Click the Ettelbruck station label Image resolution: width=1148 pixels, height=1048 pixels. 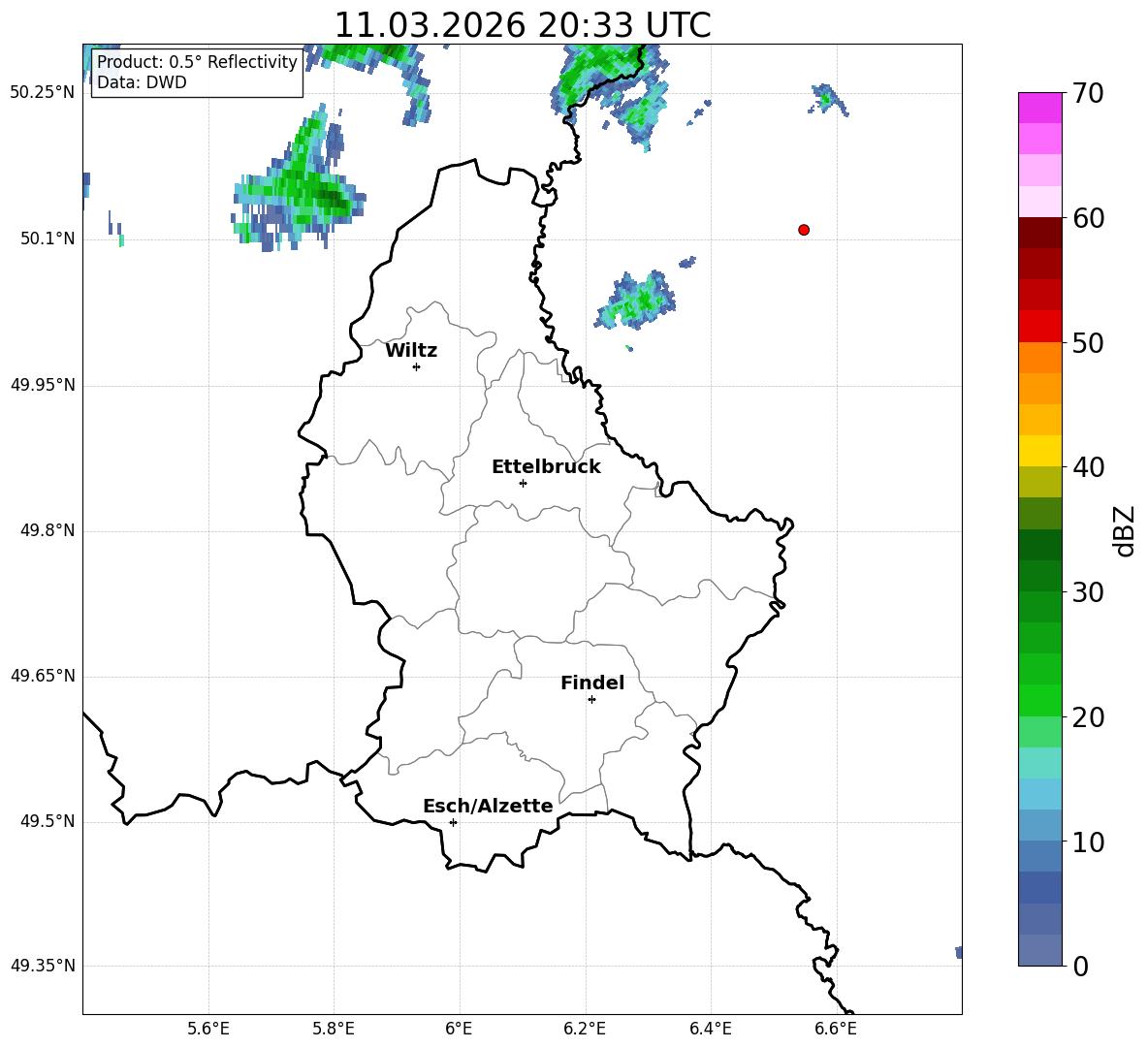pos(546,467)
